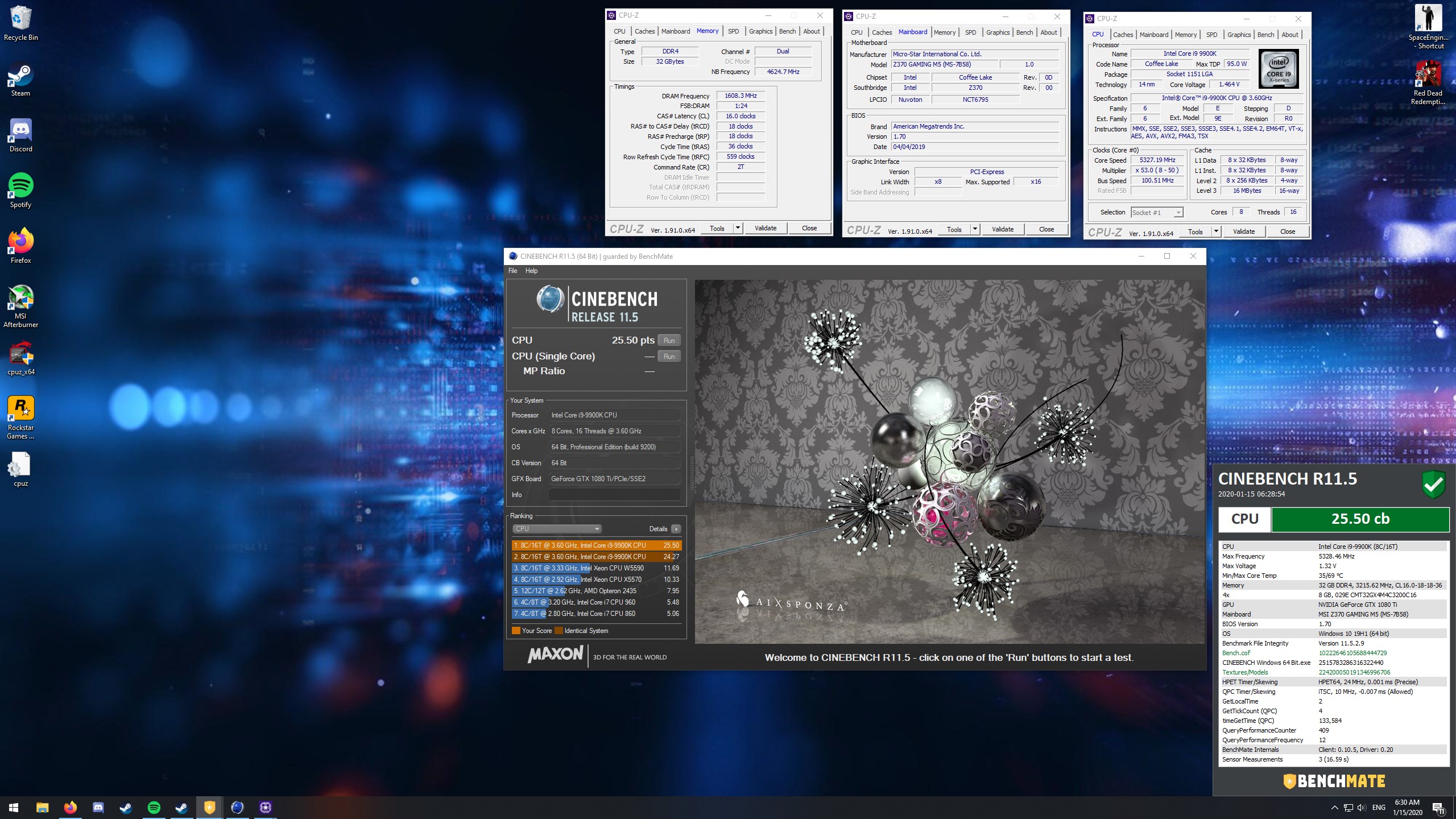1456x819 pixels.
Task: Switch to SPD tab in Memory CPU-Z window
Action: [x=734, y=31]
